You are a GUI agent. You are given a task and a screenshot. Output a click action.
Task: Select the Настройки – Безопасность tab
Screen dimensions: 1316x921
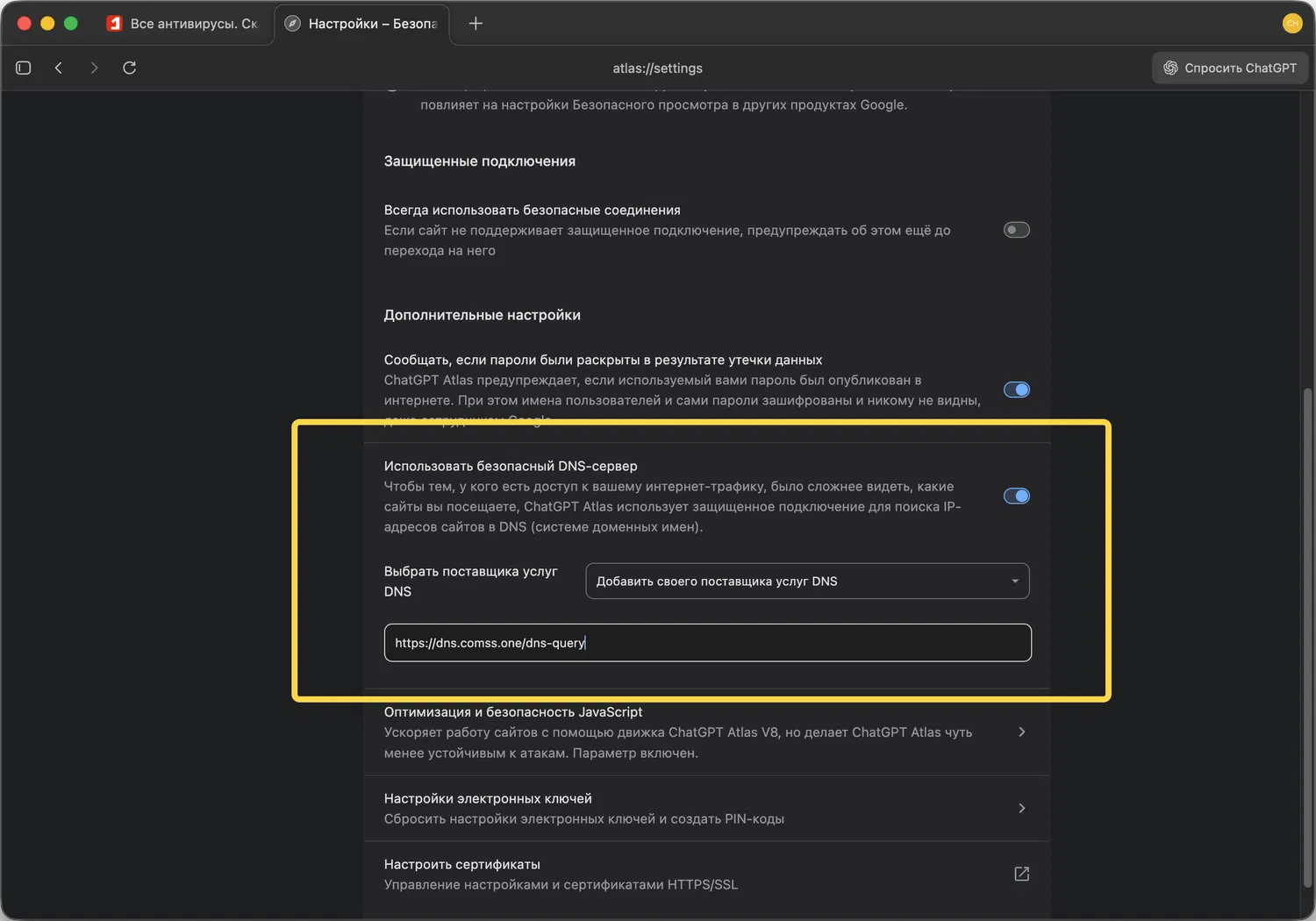(x=362, y=24)
